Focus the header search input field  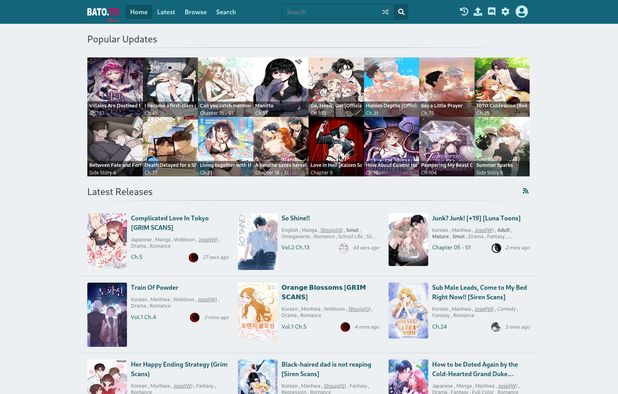331,12
